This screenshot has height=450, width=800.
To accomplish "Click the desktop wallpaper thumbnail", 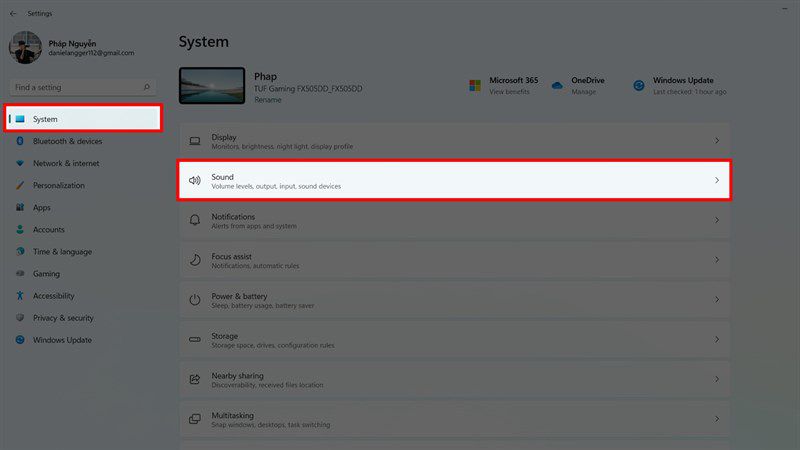I will click(x=212, y=85).
